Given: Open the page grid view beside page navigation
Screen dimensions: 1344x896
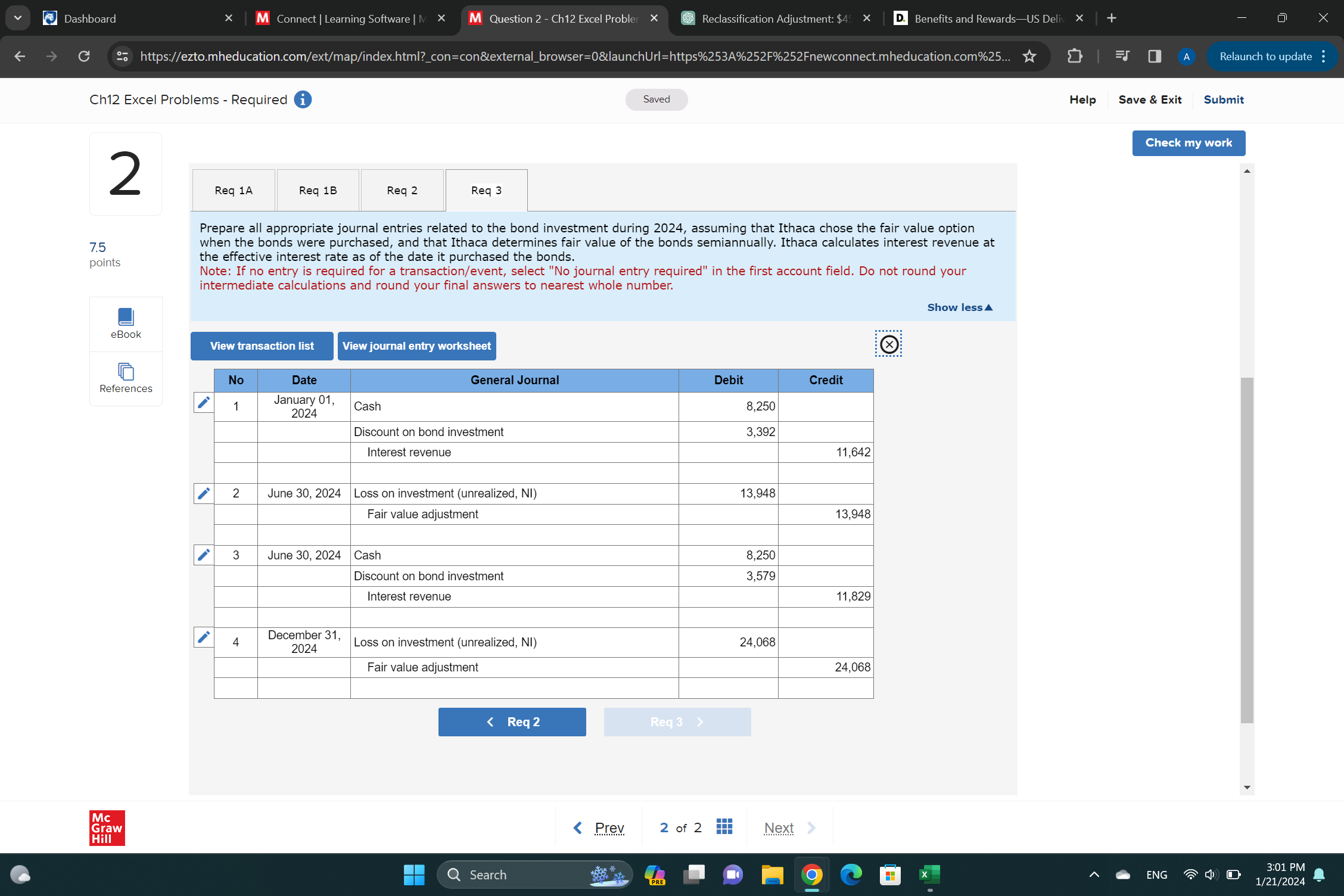Looking at the screenshot, I should click(x=724, y=827).
